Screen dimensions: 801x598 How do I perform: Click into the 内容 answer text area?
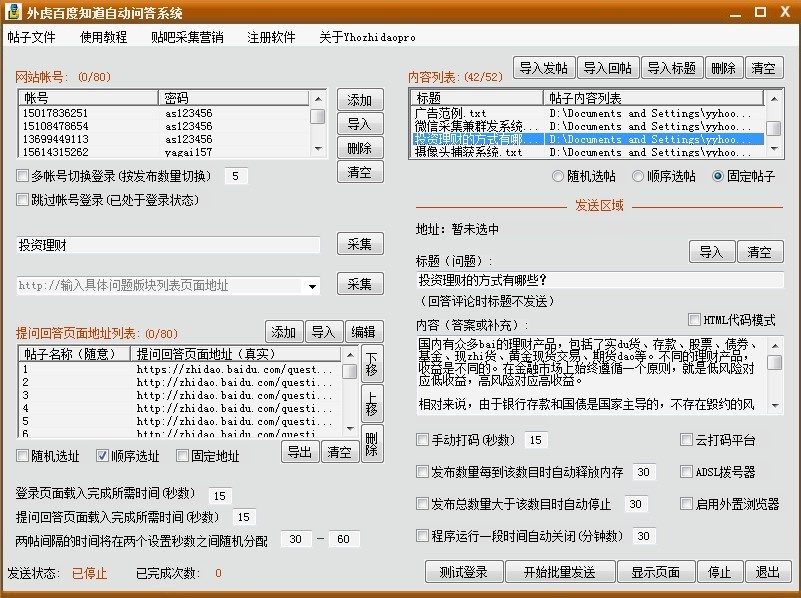tap(593, 375)
